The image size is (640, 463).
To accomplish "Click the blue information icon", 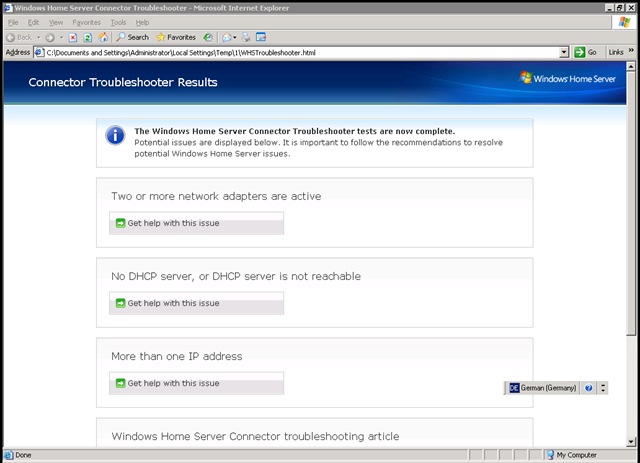I will click(116, 135).
